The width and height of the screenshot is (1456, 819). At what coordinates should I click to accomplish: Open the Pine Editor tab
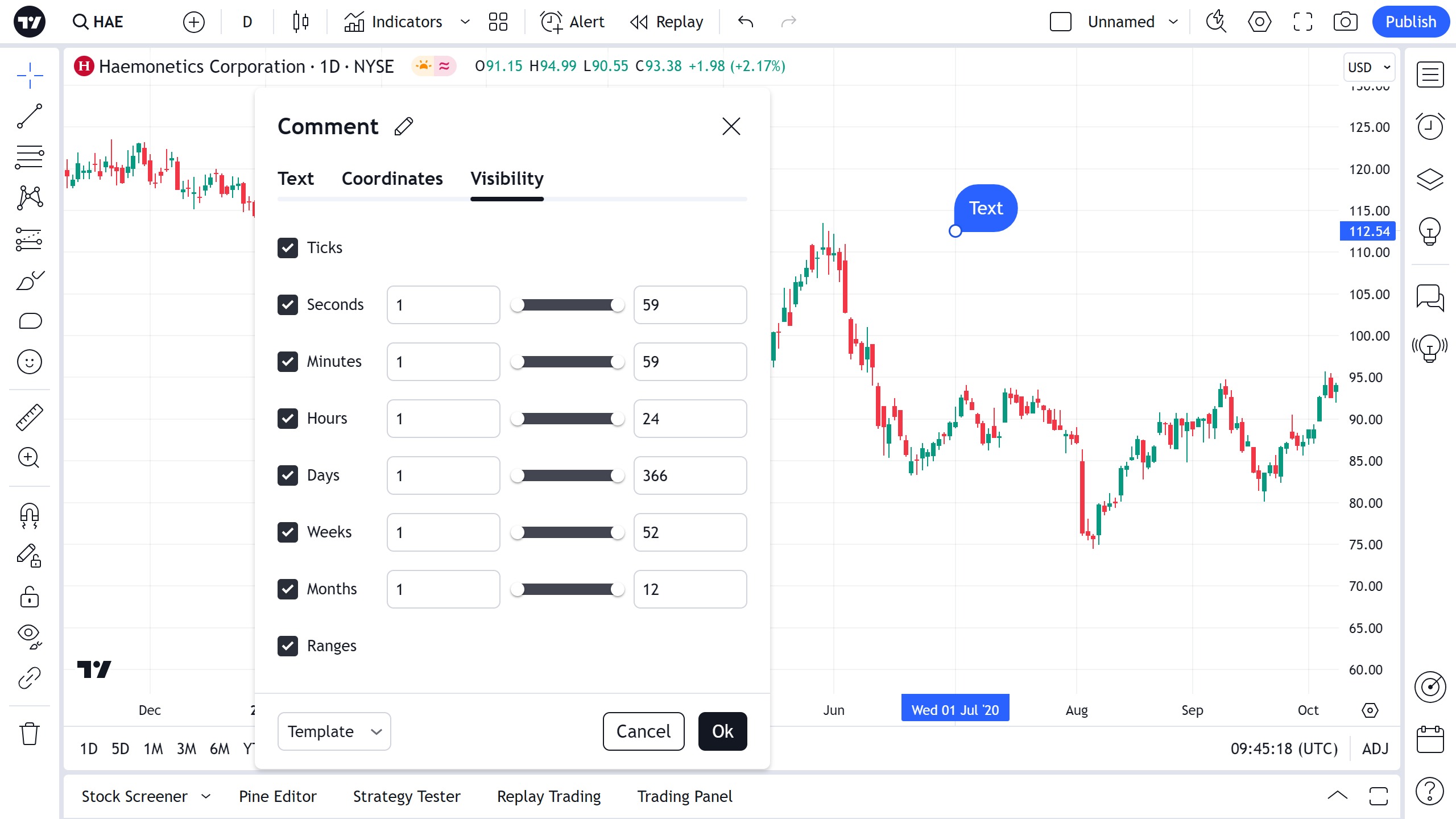pyautogui.click(x=278, y=796)
